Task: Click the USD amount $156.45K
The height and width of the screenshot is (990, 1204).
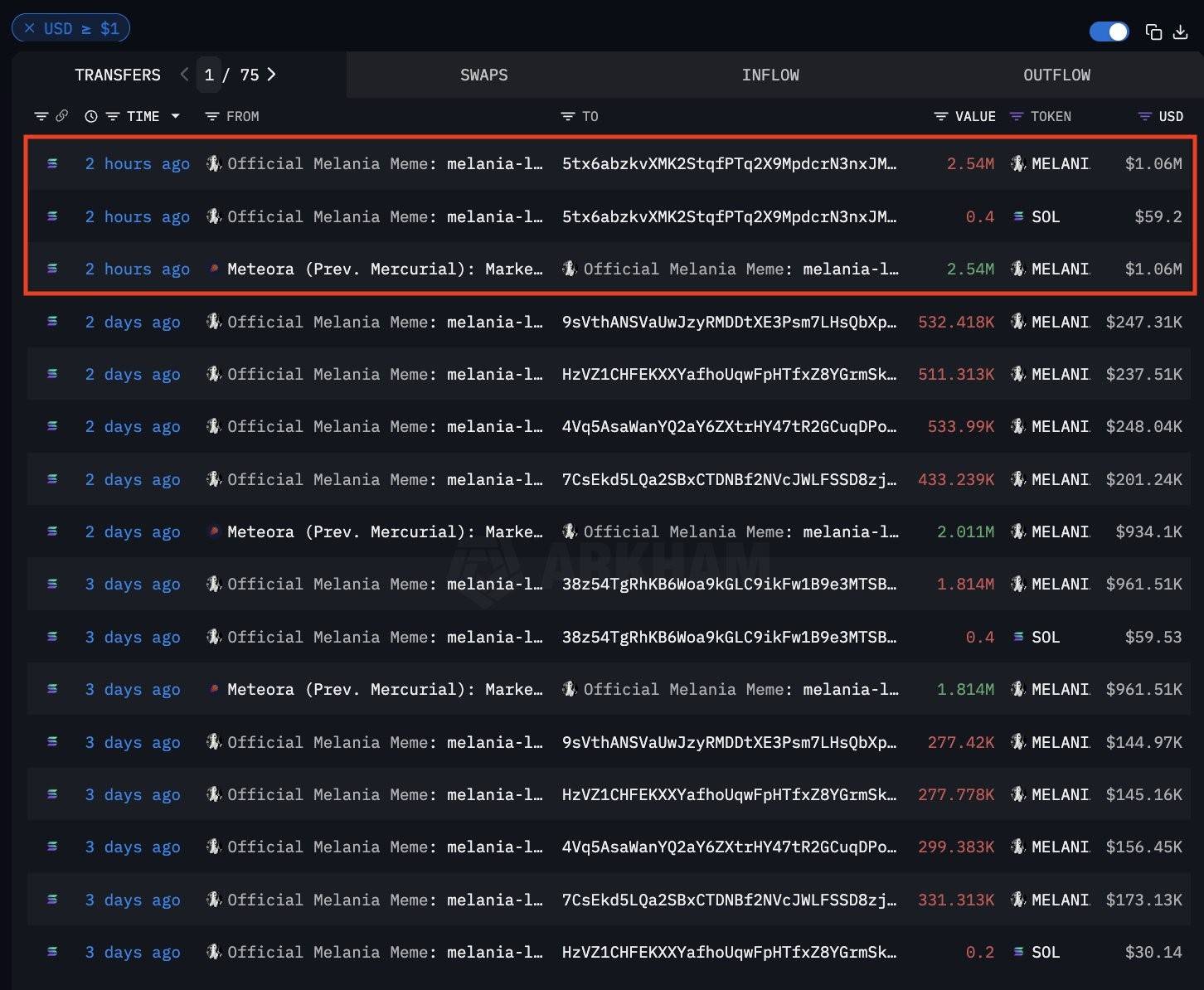Action: point(1144,847)
